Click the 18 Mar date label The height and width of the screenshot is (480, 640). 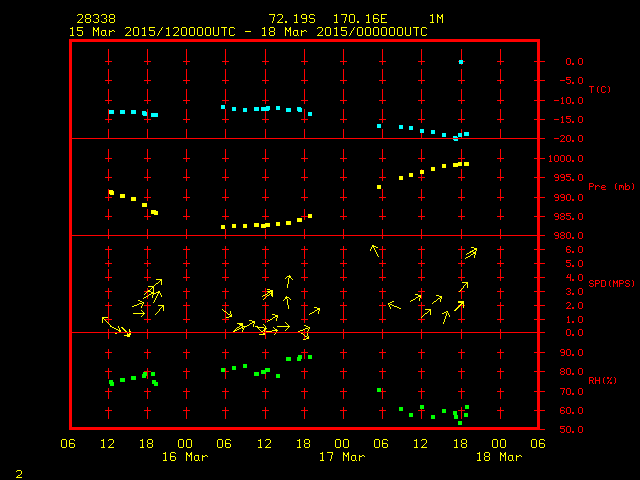(499, 457)
